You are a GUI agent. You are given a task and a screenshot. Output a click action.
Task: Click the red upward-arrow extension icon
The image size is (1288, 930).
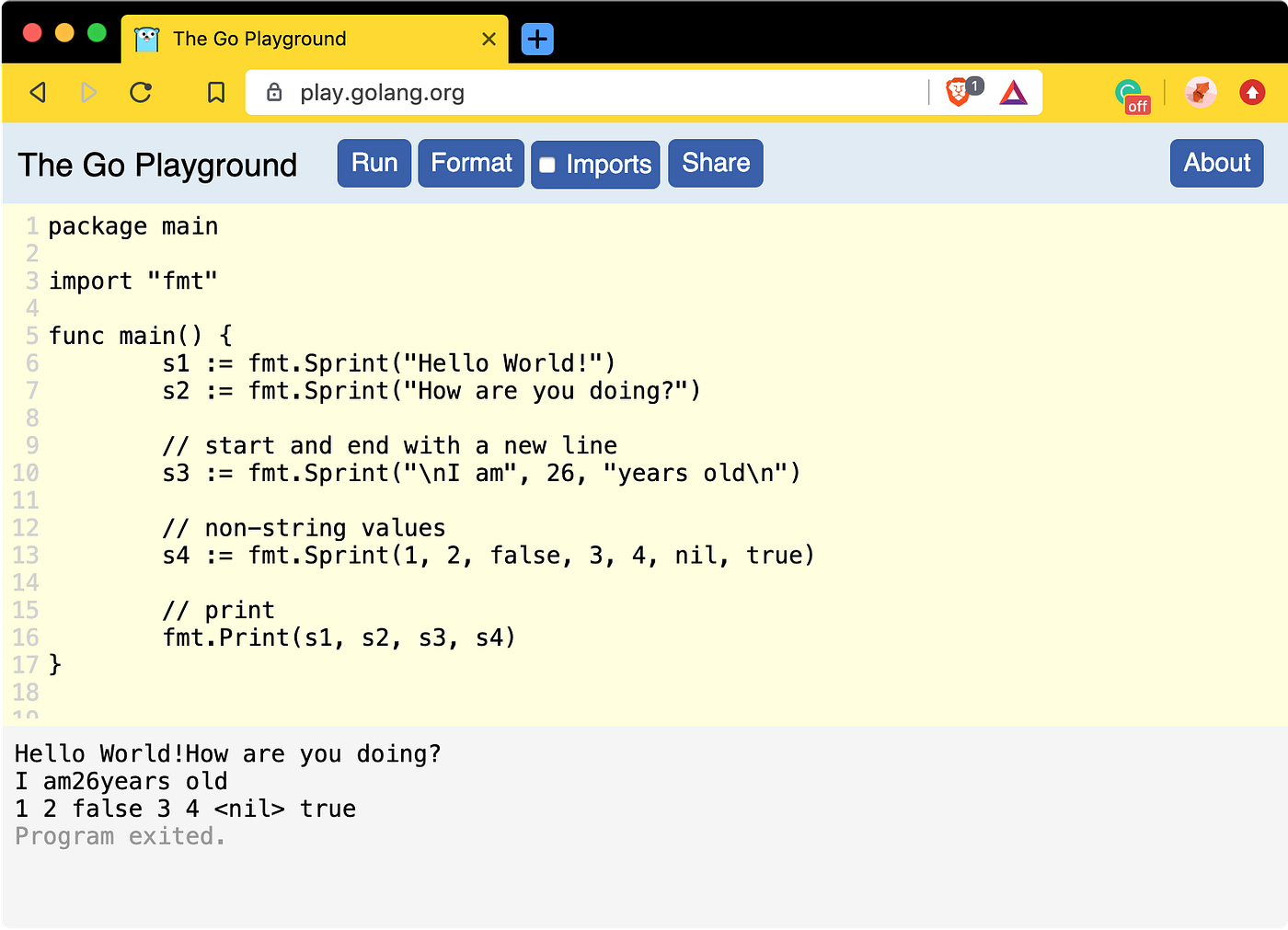[x=1252, y=92]
